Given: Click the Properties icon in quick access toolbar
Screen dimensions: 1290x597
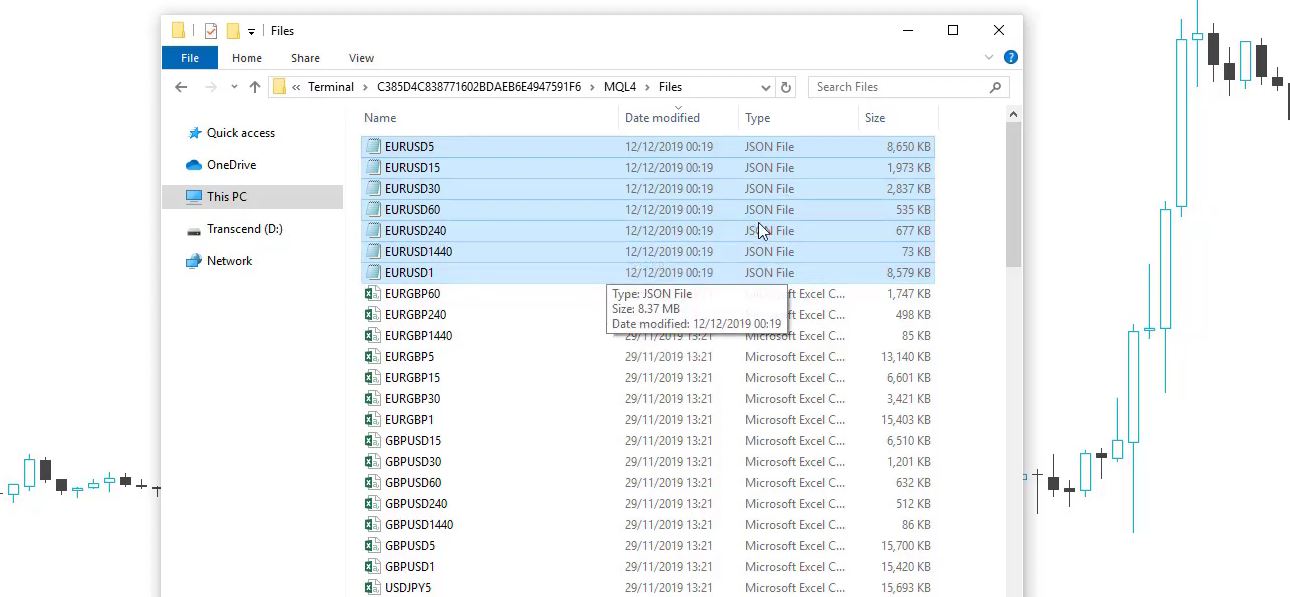Looking at the screenshot, I should coord(209,30).
